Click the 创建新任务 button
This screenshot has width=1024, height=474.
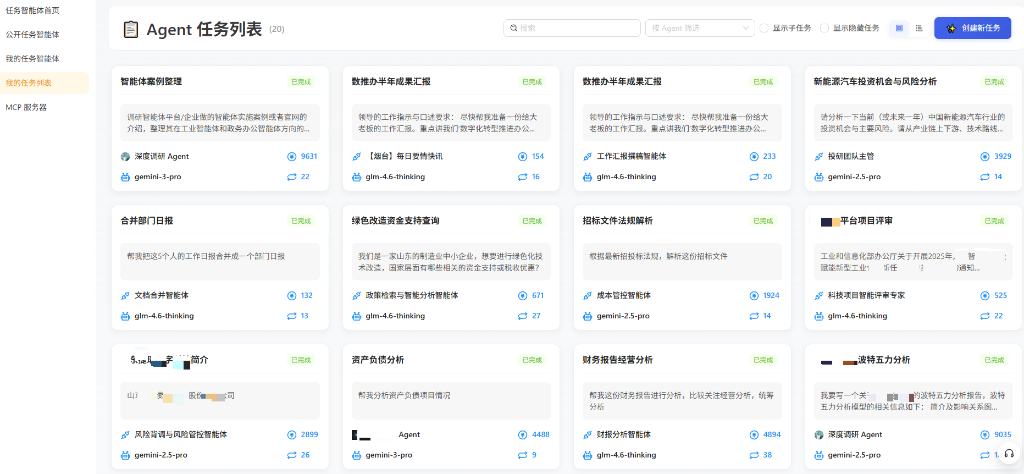pyautogui.click(x=972, y=28)
